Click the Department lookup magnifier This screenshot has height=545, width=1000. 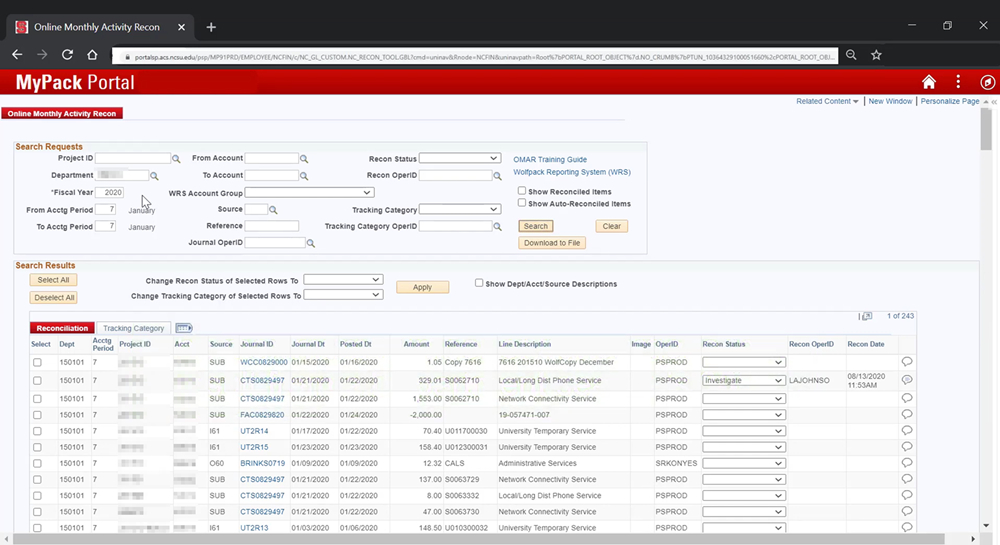(x=154, y=176)
